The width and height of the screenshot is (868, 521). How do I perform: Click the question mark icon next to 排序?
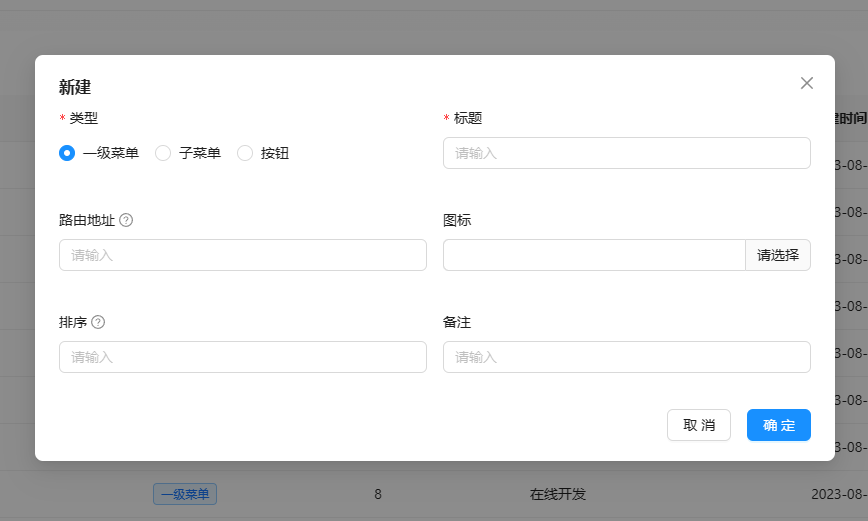98,322
